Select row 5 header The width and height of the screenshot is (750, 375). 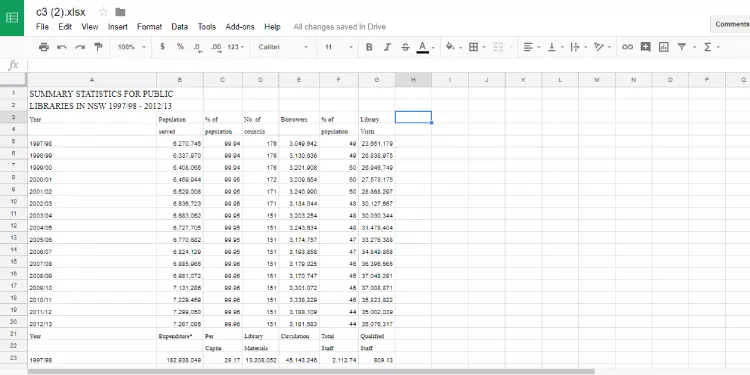13,142
